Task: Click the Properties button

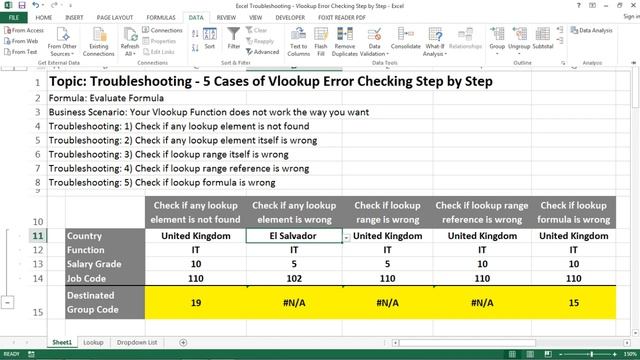Action: (x=159, y=41)
